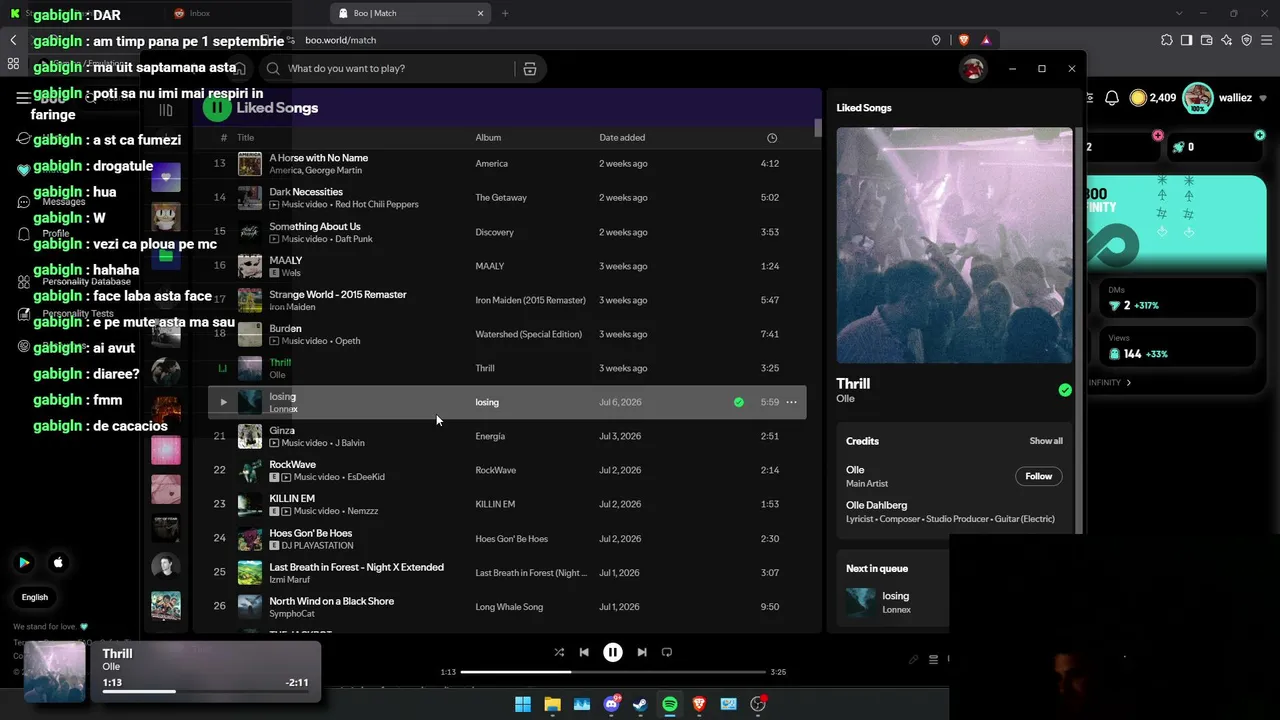The width and height of the screenshot is (1280, 720).
Task: Switch to the 'Boo | Match' browser tab
Action: (410, 13)
